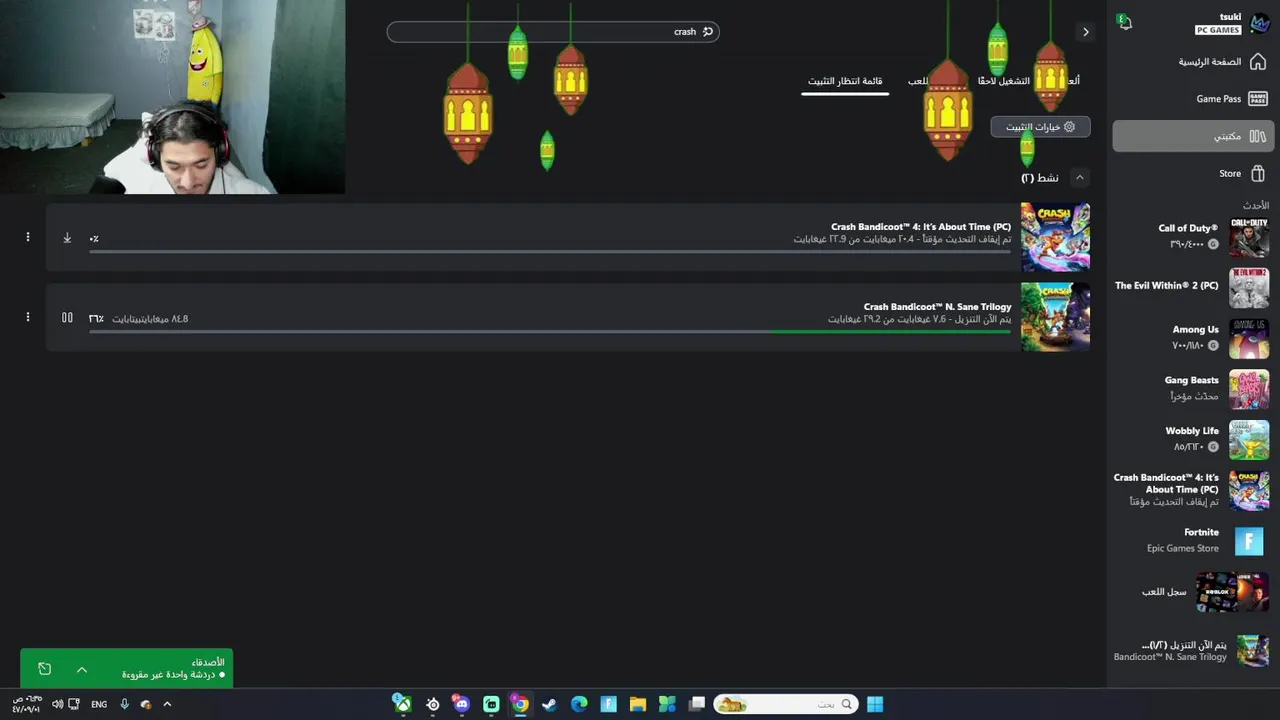Open Crash Bandicoot 4 in the sidebar recent list
The height and width of the screenshot is (720, 1280).
(1193, 490)
